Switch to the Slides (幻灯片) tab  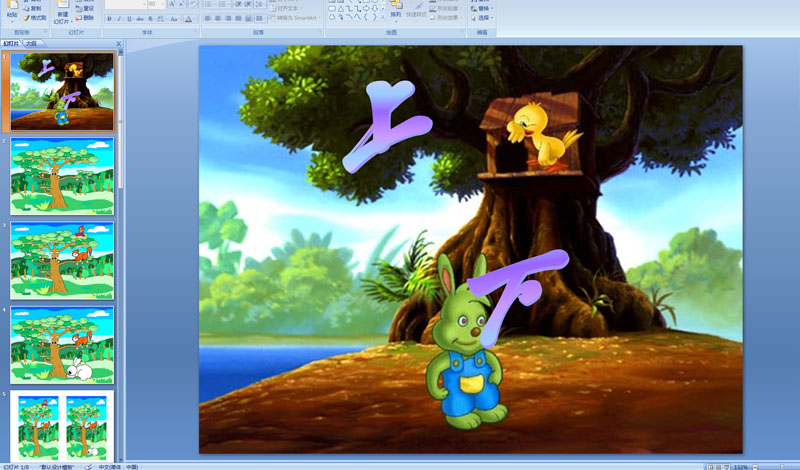coord(10,44)
